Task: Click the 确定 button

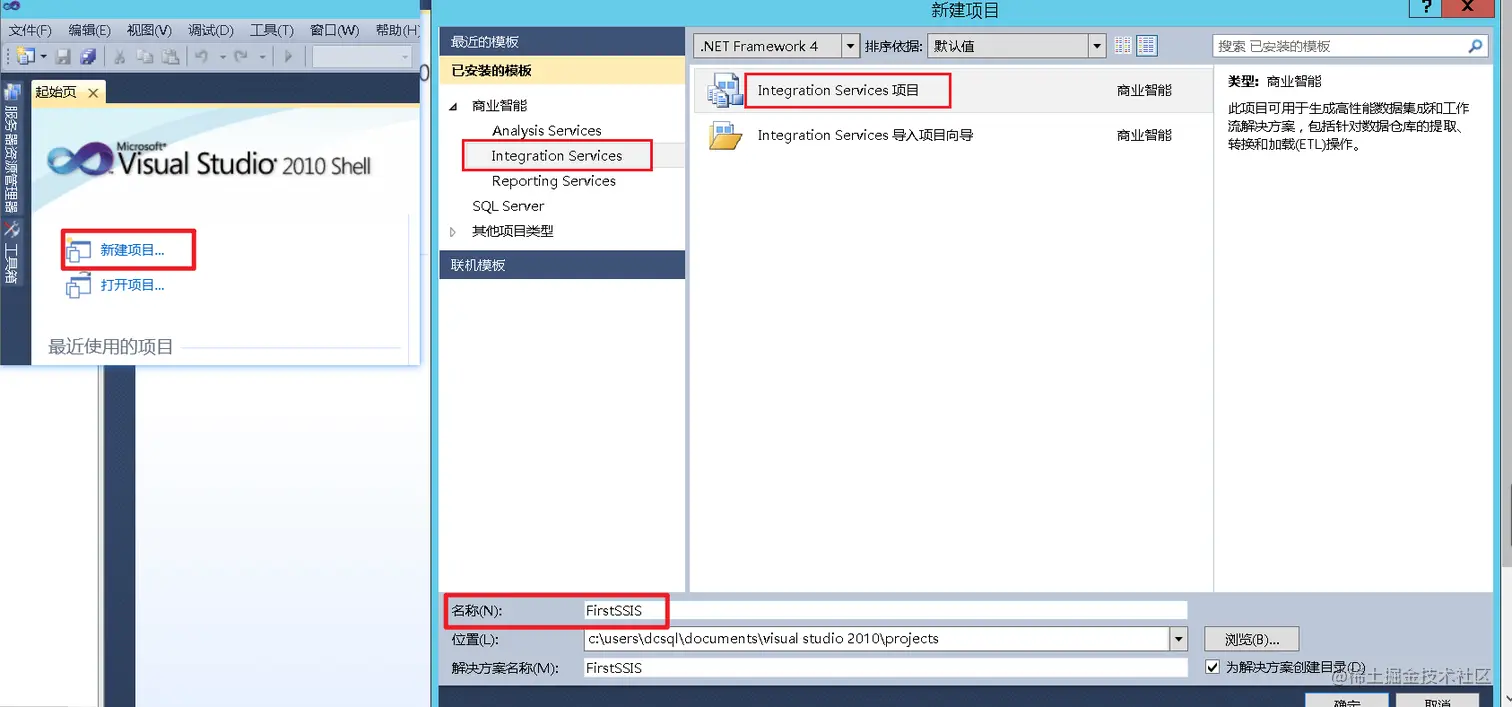Action: [x=1347, y=700]
